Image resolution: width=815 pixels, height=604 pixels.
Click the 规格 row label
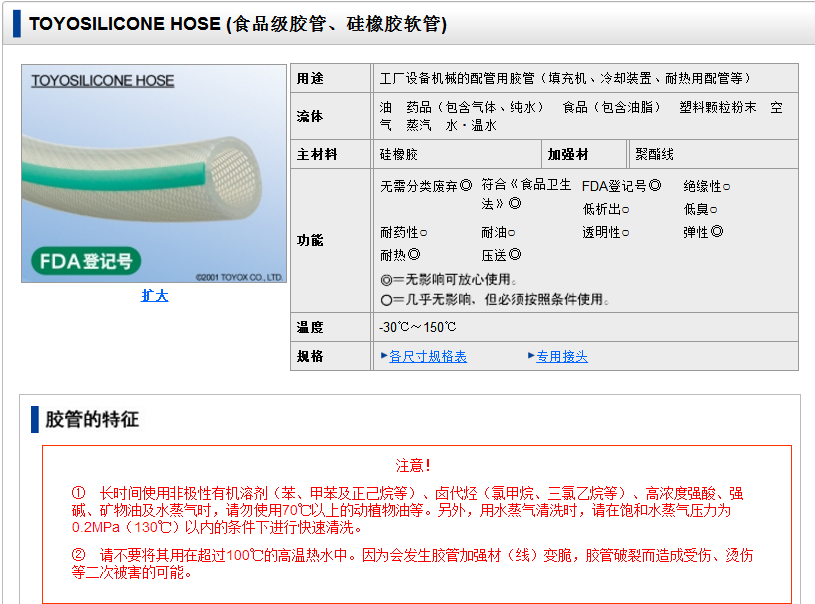(x=310, y=356)
